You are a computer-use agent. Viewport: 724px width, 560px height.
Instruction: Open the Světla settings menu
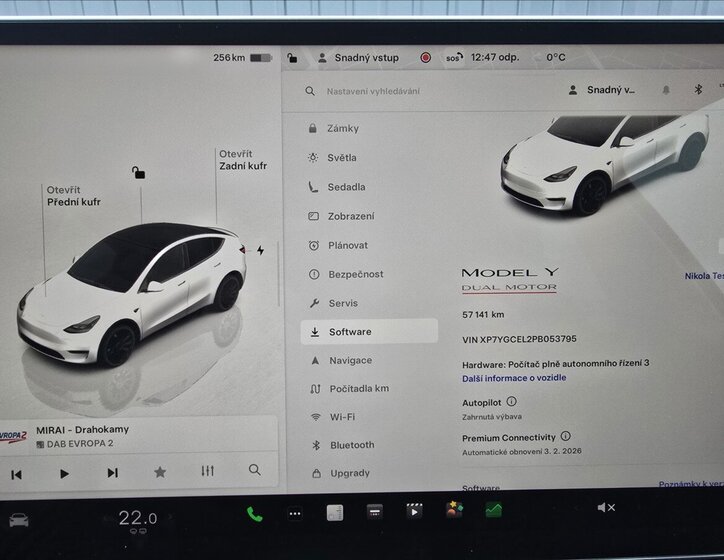pos(332,157)
